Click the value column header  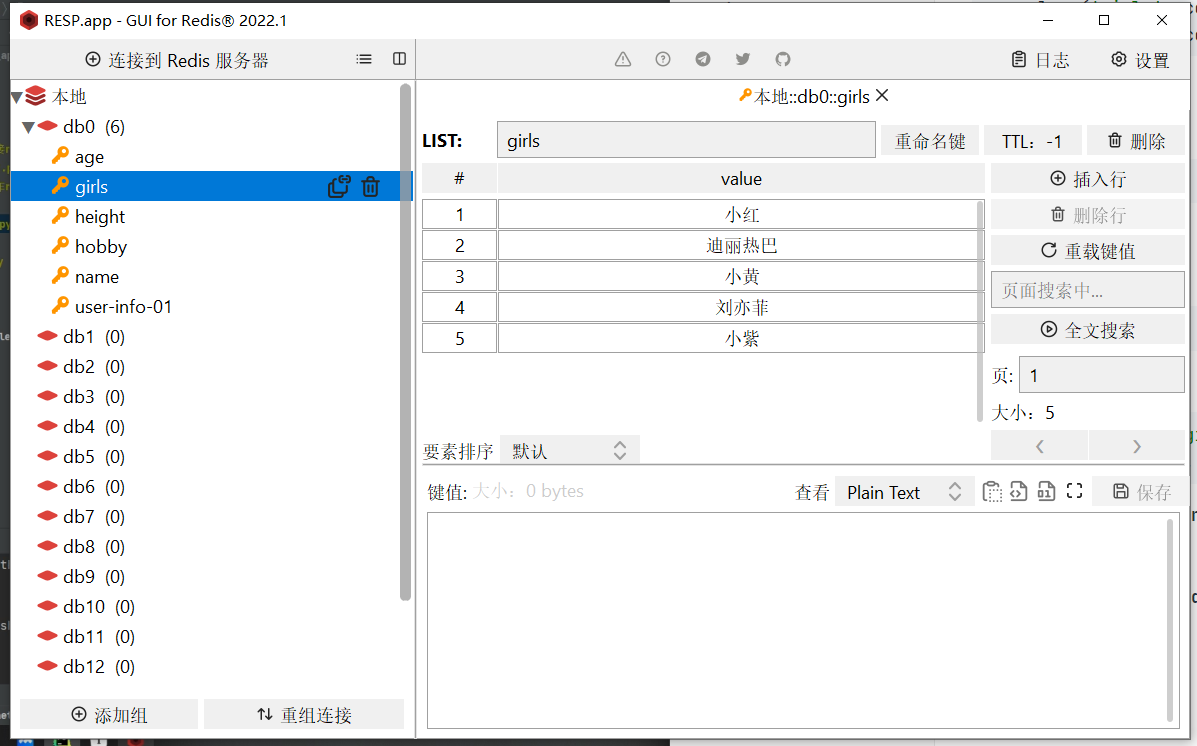741,179
